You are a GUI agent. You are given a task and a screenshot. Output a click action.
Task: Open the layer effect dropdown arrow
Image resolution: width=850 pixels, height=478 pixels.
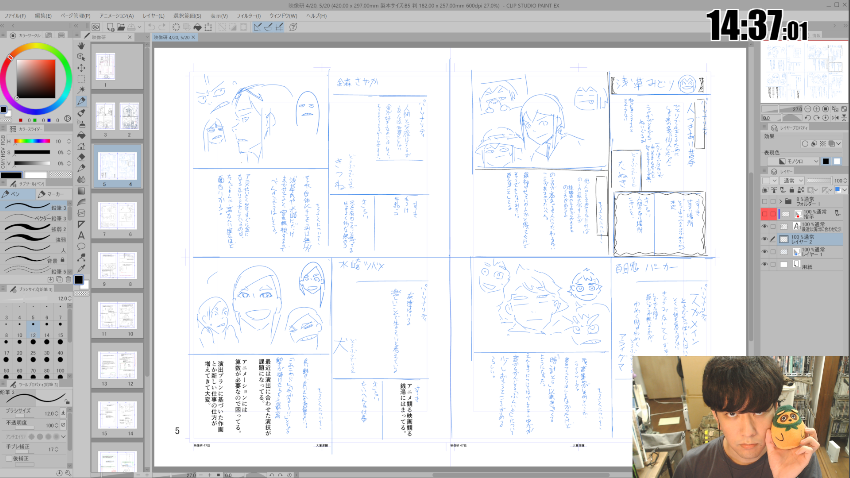tap(839, 144)
